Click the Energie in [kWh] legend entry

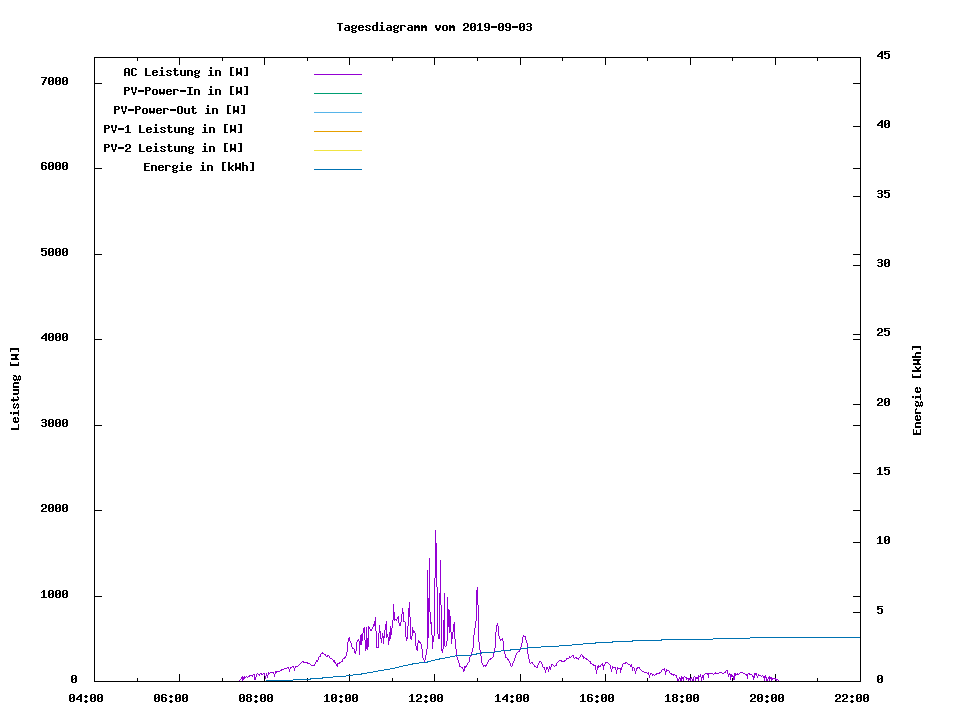click(x=199, y=167)
